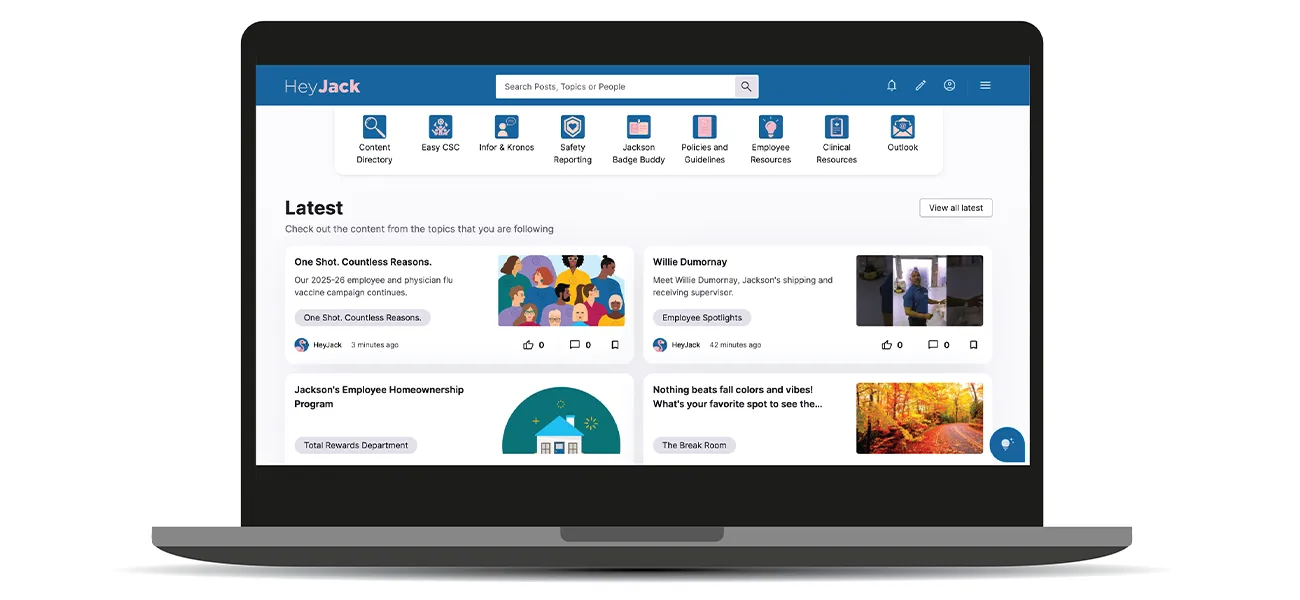Open the house illustration thumbnail
Image resolution: width=1300 pixels, height=600 pixels.
pos(561,419)
